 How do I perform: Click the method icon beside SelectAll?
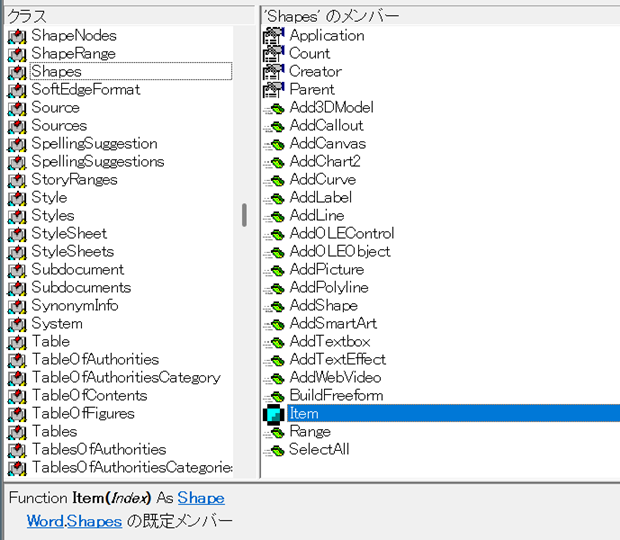pyautogui.click(x=274, y=451)
